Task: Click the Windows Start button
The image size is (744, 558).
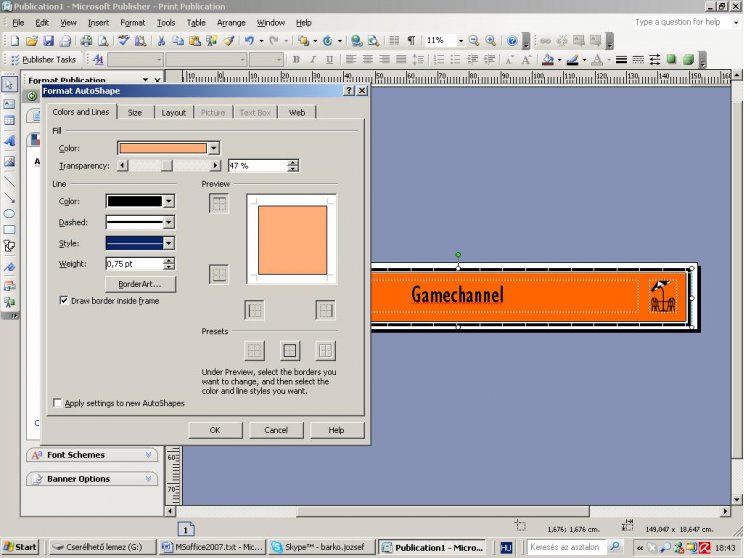Action: pyautogui.click(x=20, y=547)
